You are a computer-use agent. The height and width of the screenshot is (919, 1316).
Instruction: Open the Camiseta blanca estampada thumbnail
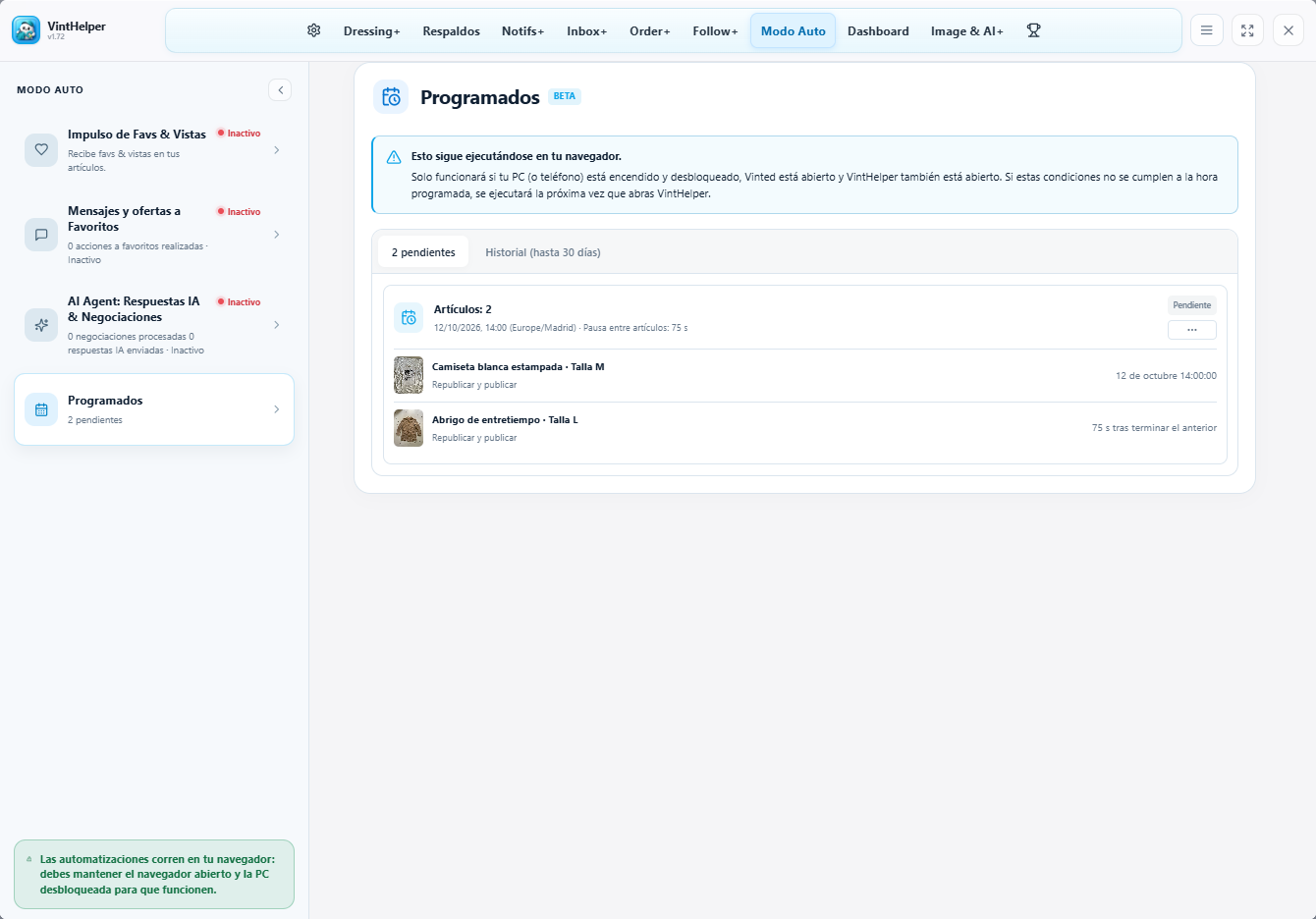pos(409,375)
